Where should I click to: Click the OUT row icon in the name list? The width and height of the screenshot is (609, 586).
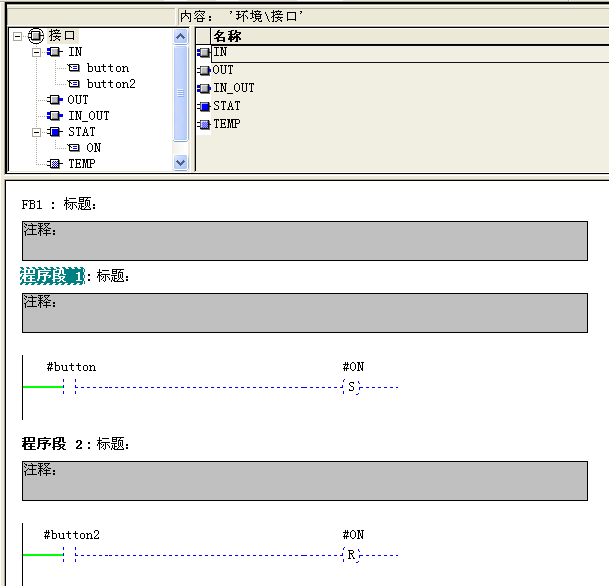pos(204,70)
